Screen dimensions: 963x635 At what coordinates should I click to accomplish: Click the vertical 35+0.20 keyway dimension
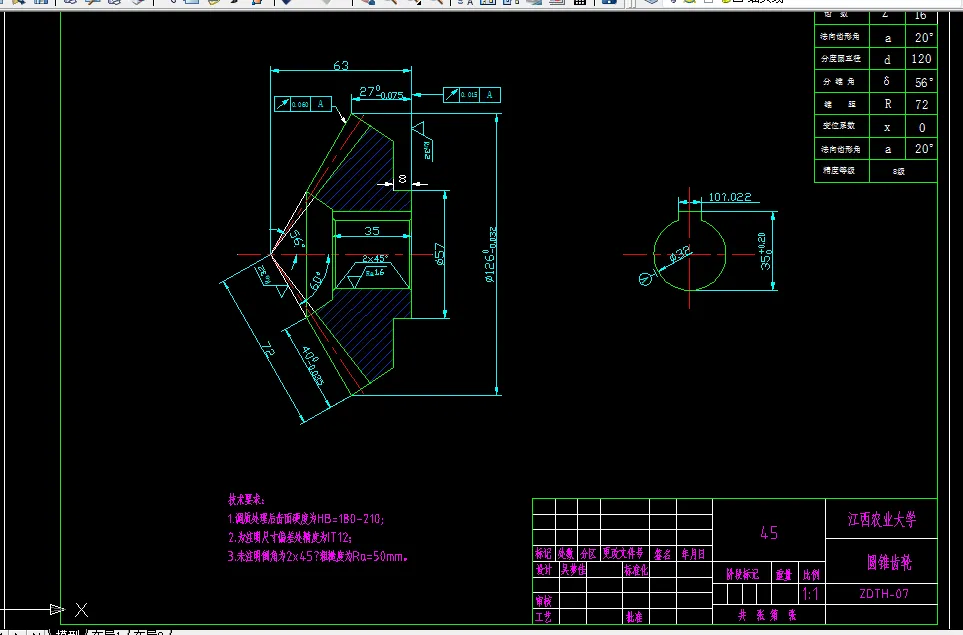point(764,251)
